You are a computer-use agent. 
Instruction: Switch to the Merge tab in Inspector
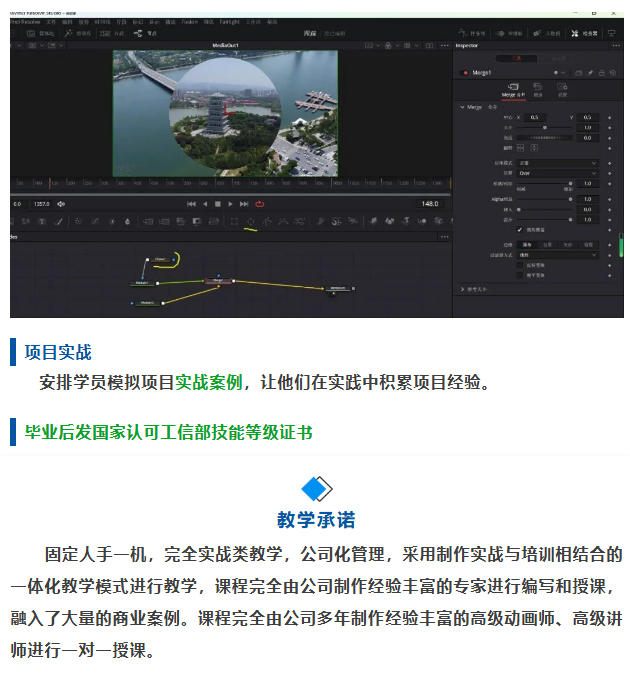pos(513,90)
